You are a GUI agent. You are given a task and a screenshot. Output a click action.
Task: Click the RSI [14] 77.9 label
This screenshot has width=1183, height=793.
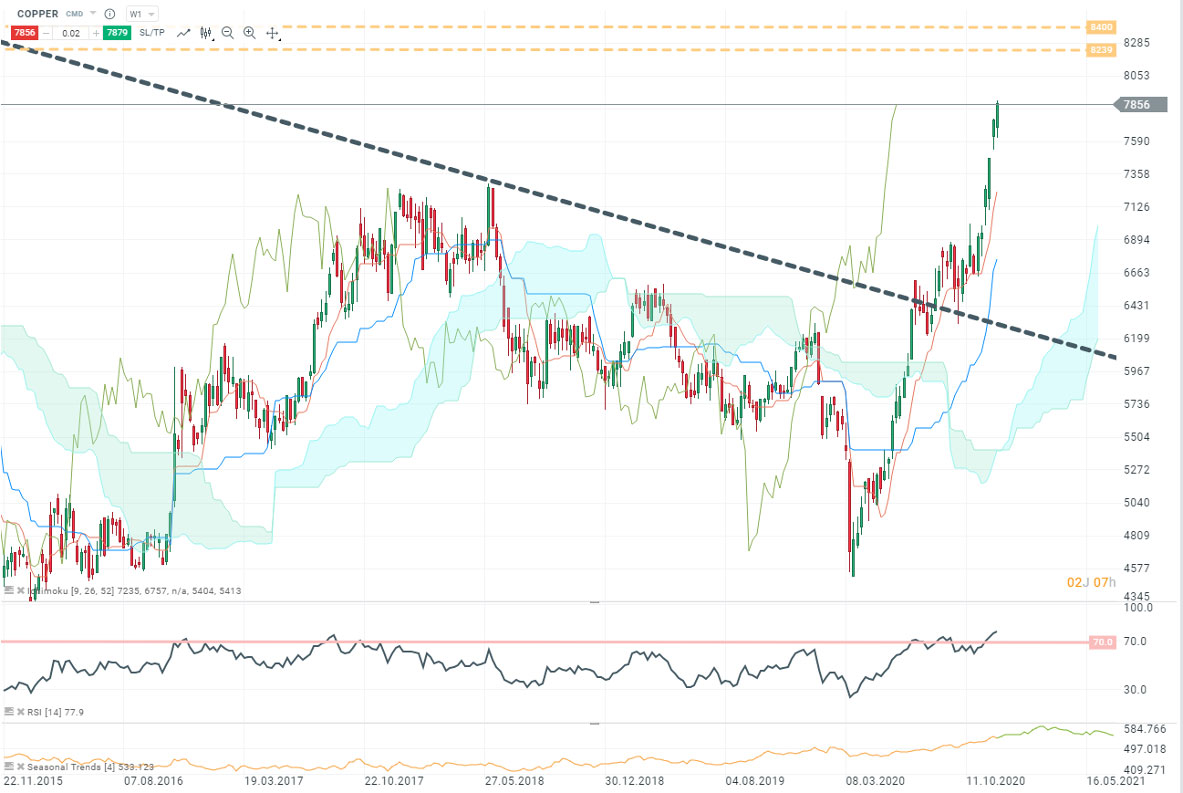tap(56, 712)
